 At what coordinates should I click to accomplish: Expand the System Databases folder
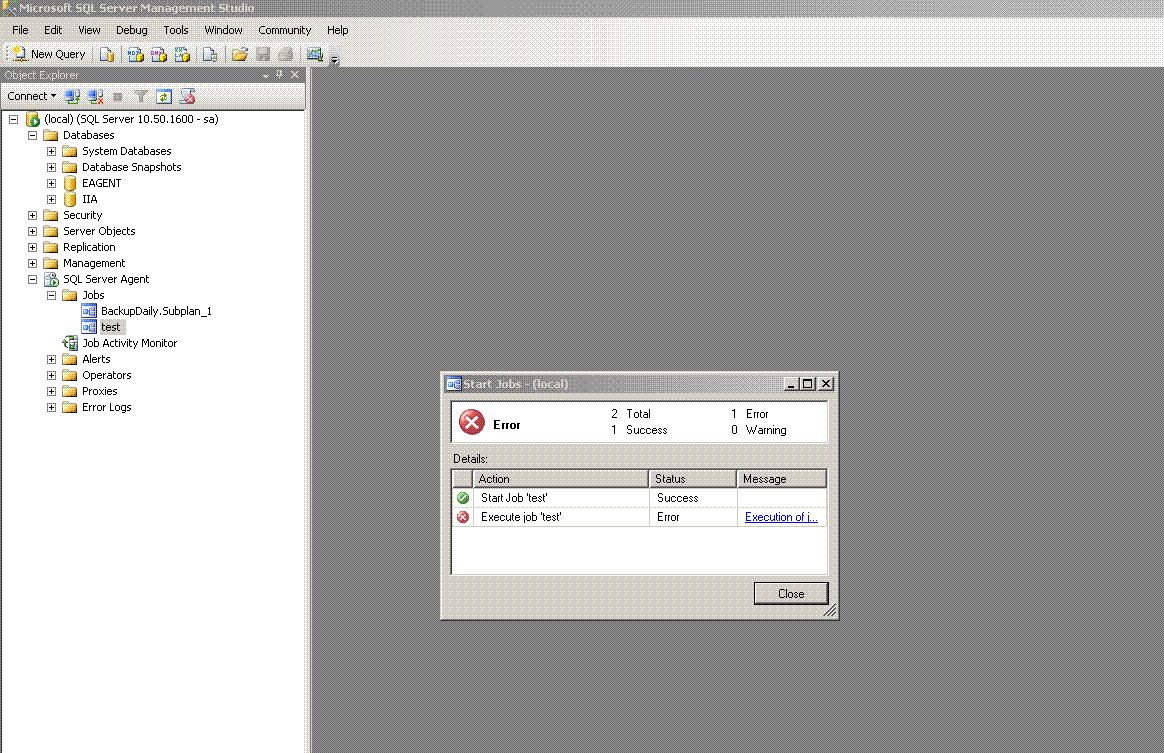point(52,151)
